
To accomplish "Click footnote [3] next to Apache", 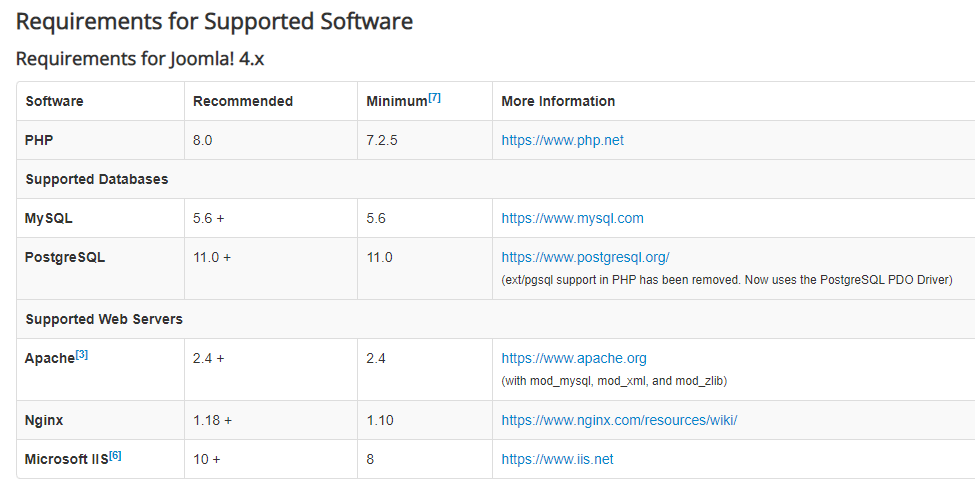I will (81, 355).
